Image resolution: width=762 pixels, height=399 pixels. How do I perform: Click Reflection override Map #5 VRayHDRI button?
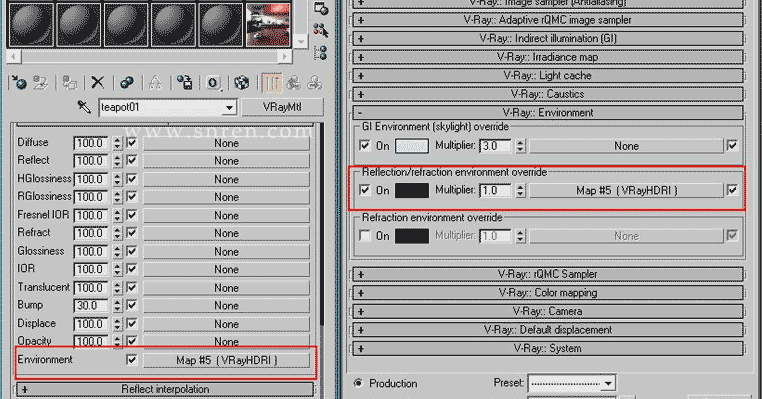626,191
